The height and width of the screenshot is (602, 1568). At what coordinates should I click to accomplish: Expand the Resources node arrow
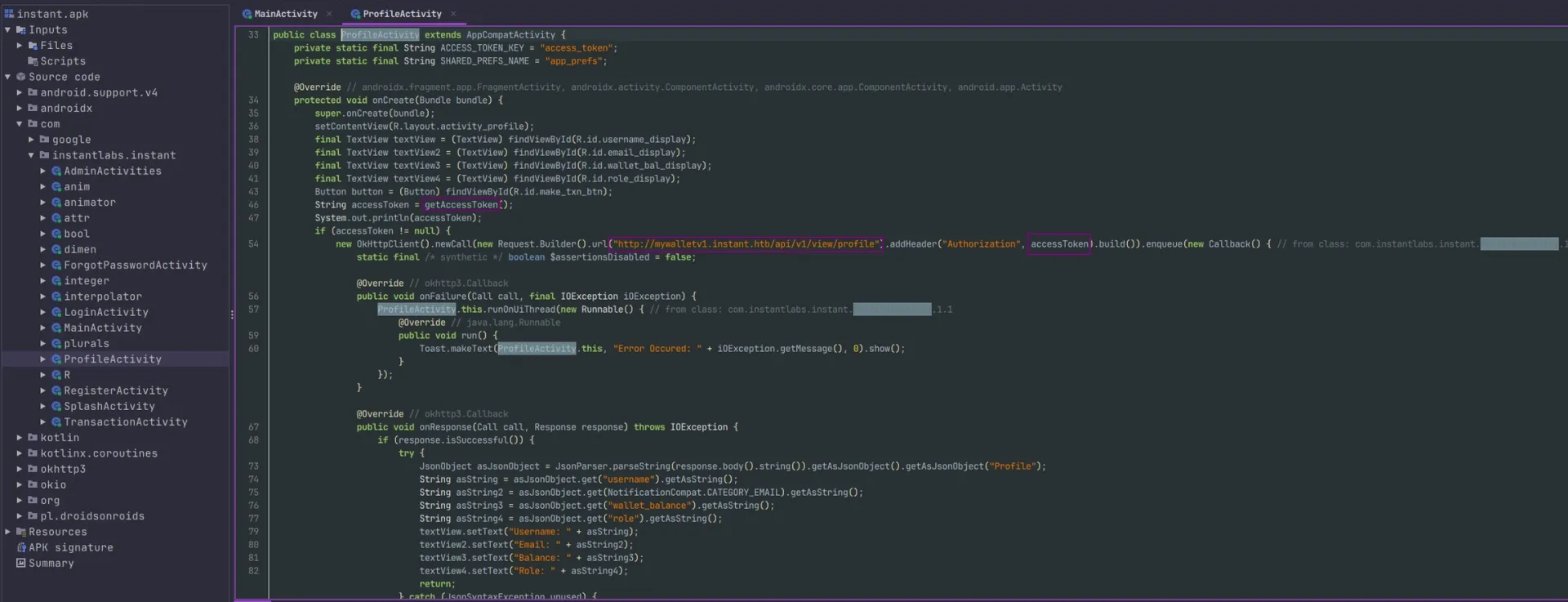click(x=8, y=532)
